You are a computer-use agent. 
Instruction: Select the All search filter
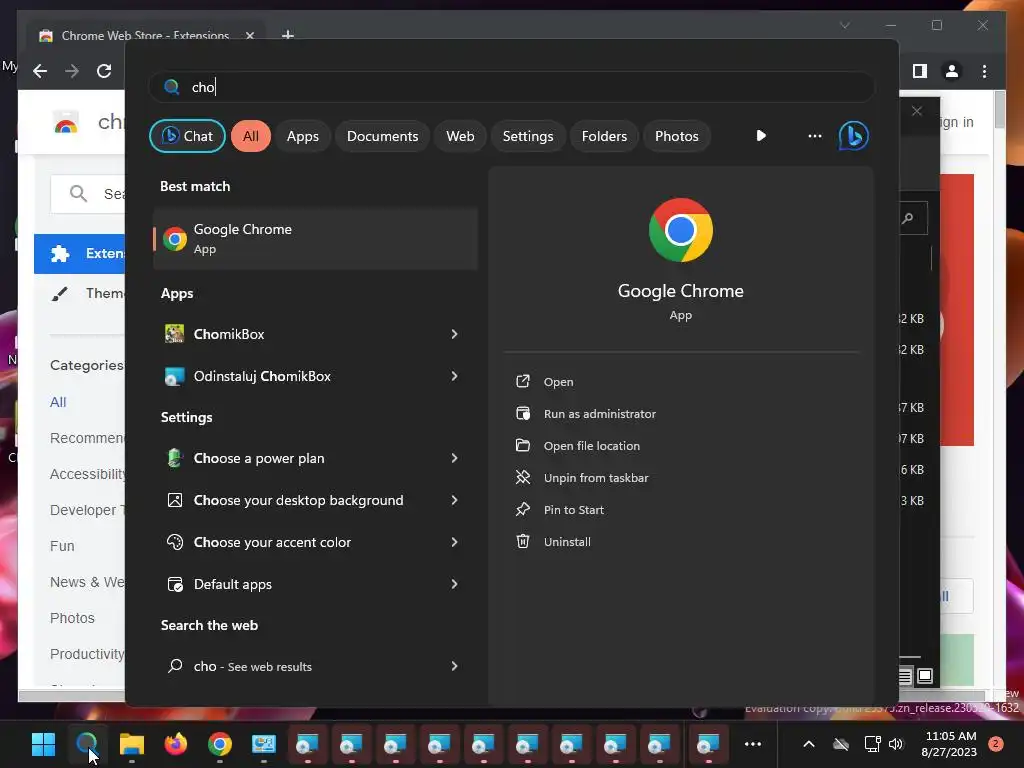pyautogui.click(x=251, y=136)
